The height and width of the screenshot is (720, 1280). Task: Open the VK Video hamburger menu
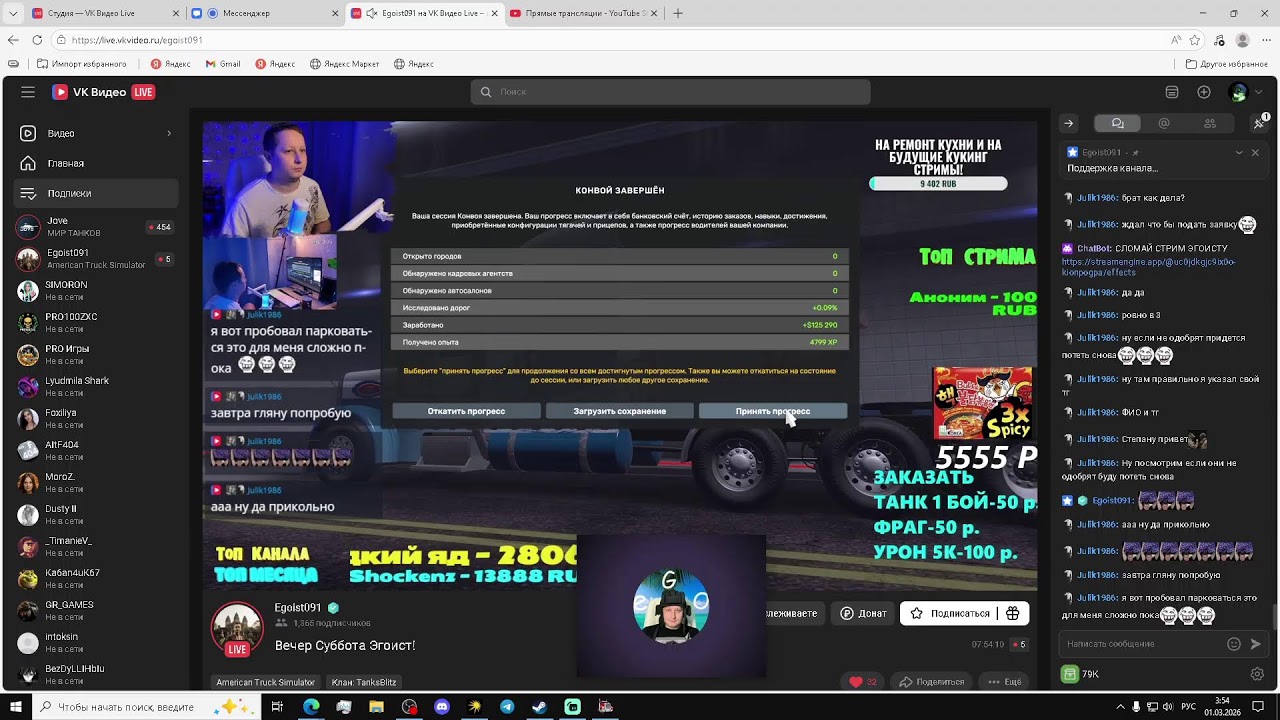[28, 92]
